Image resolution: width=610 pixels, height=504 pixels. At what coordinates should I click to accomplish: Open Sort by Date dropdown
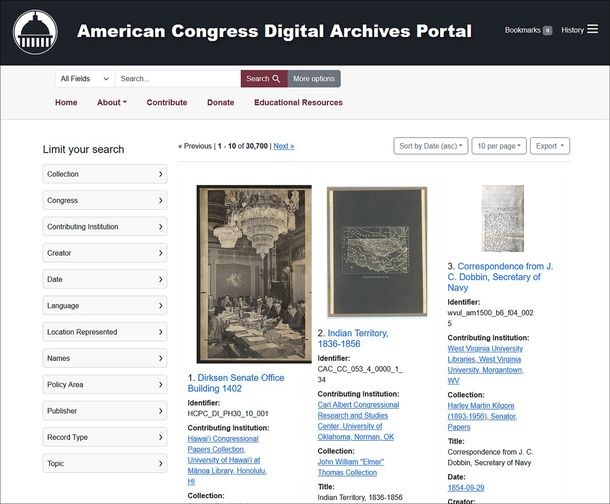(430, 146)
